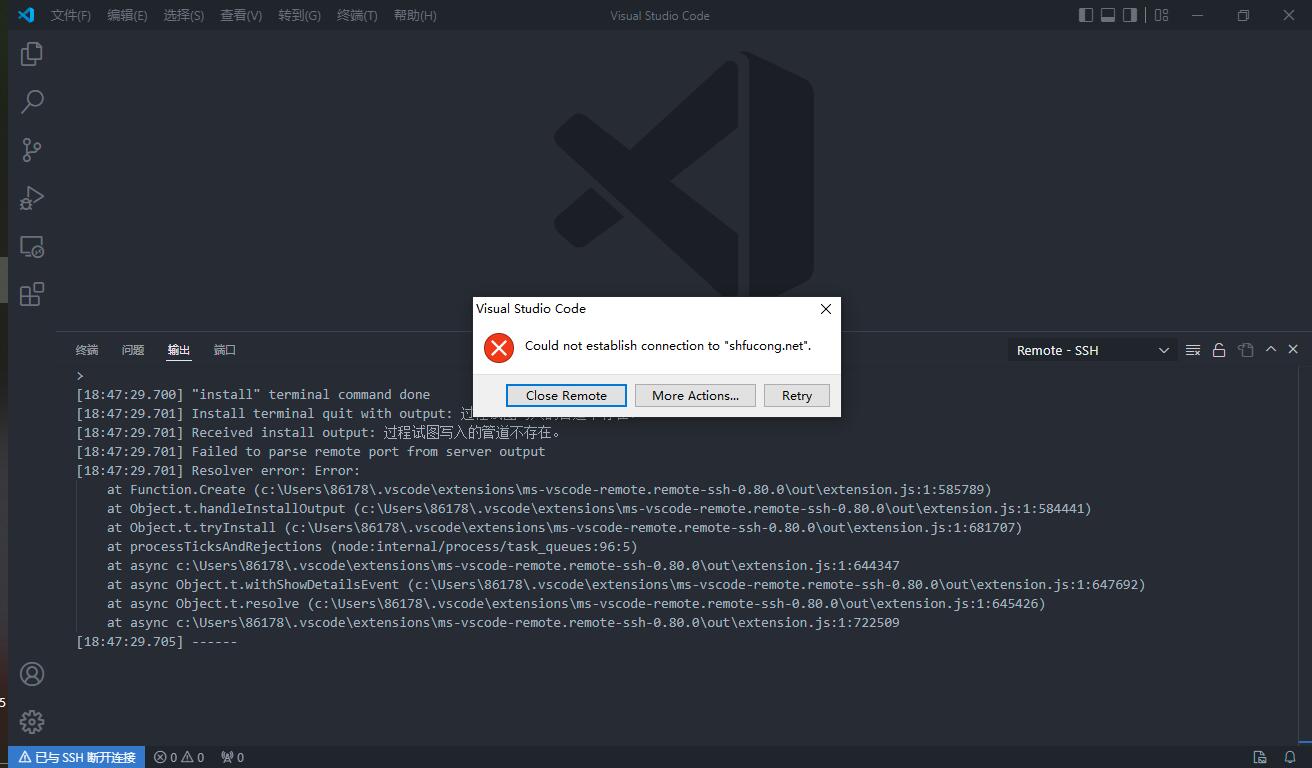Click the SSH disconnected remote indicator
This screenshot has height=768, width=1312.
[77, 757]
